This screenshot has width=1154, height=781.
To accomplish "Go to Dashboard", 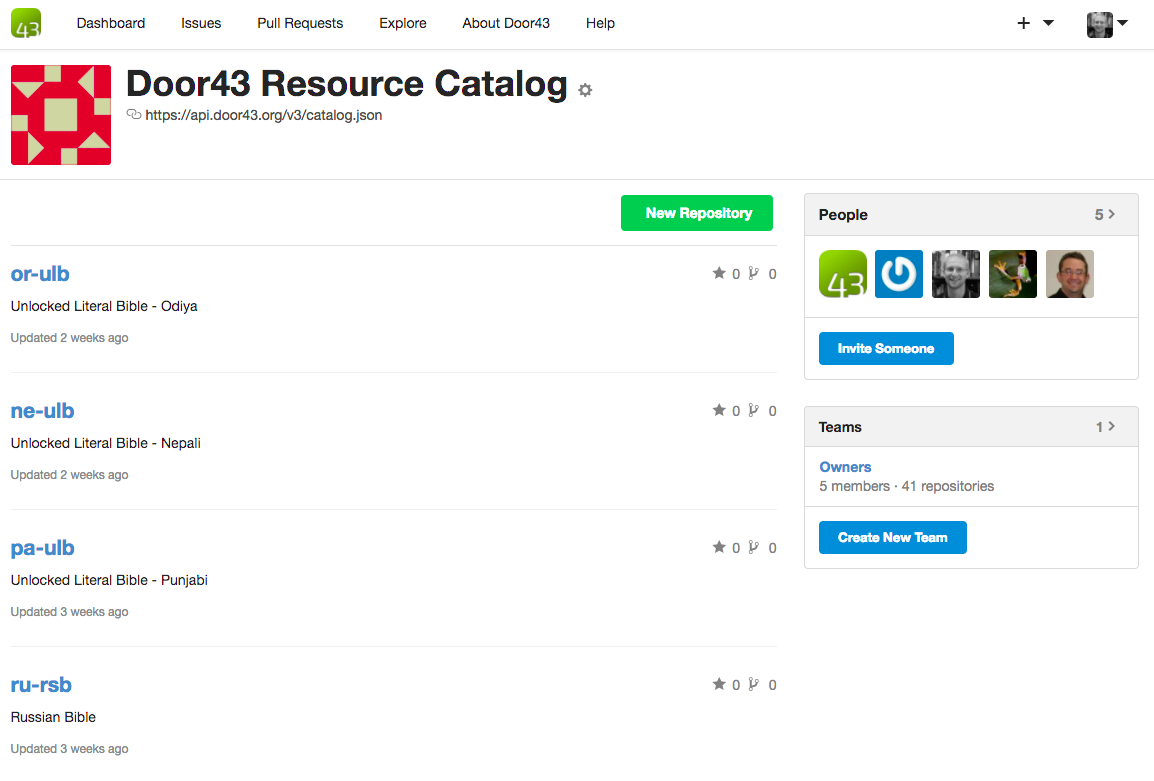I will [x=111, y=24].
